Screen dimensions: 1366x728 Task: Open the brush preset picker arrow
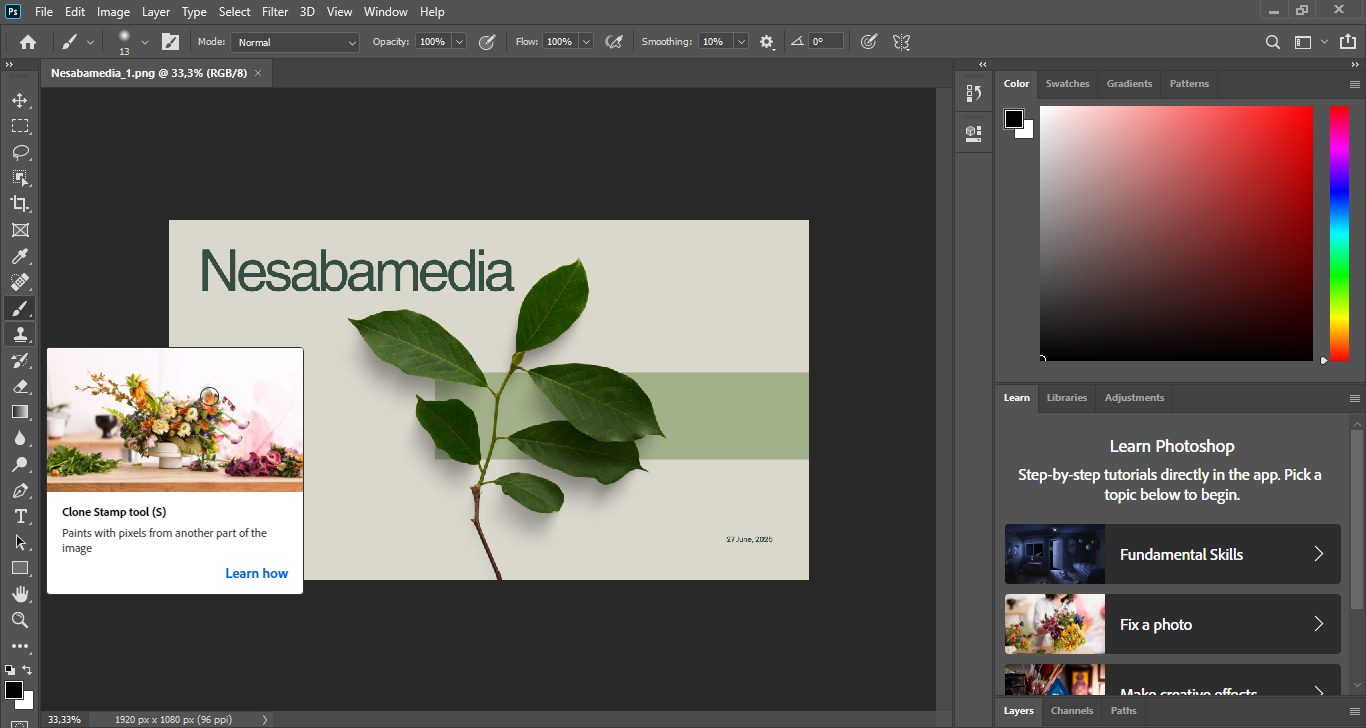(x=145, y=42)
